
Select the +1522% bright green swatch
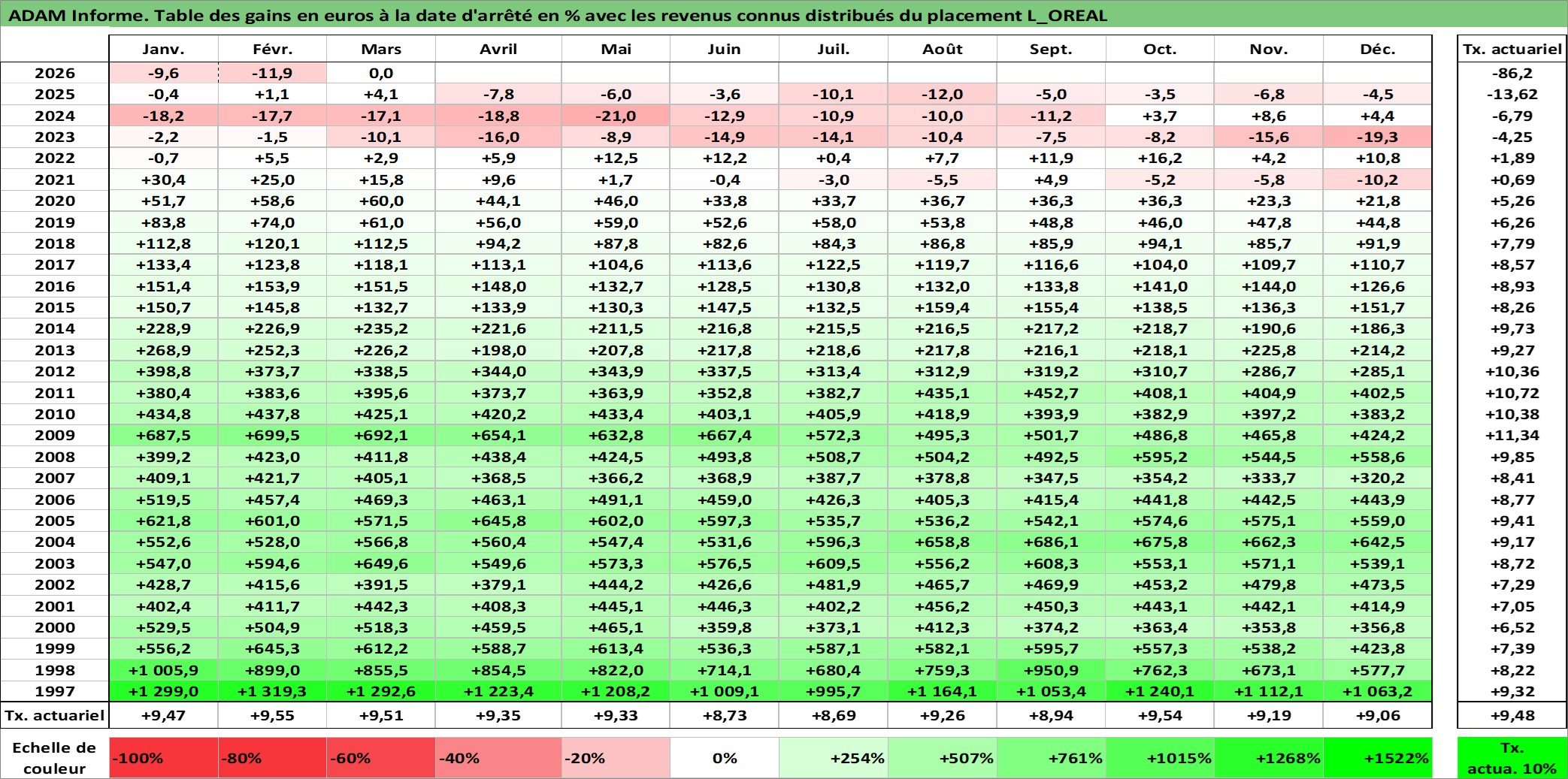coord(1378,757)
